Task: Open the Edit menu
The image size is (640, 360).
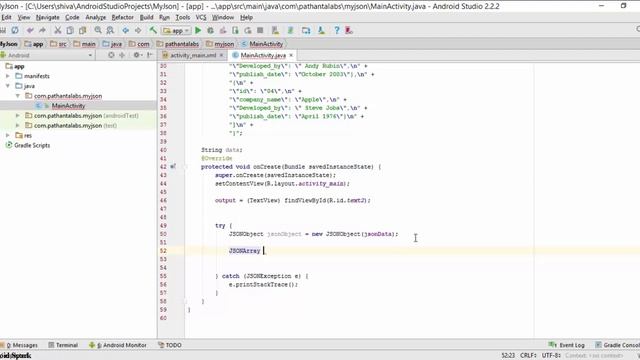Action: (x=6, y=17)
